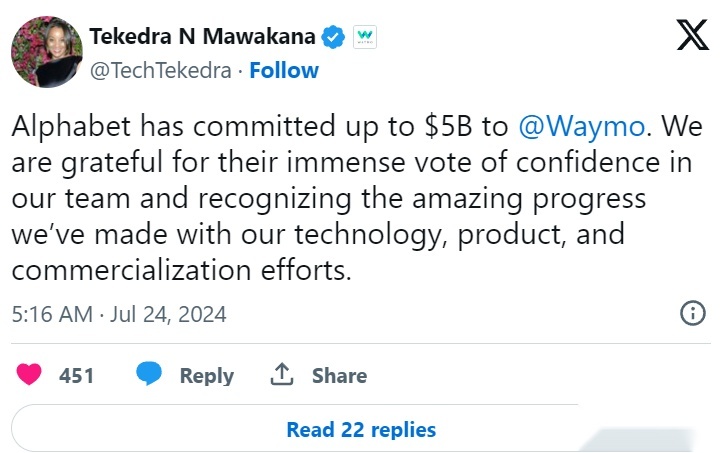Open Tekedra's profile picture

coord(47,52)
